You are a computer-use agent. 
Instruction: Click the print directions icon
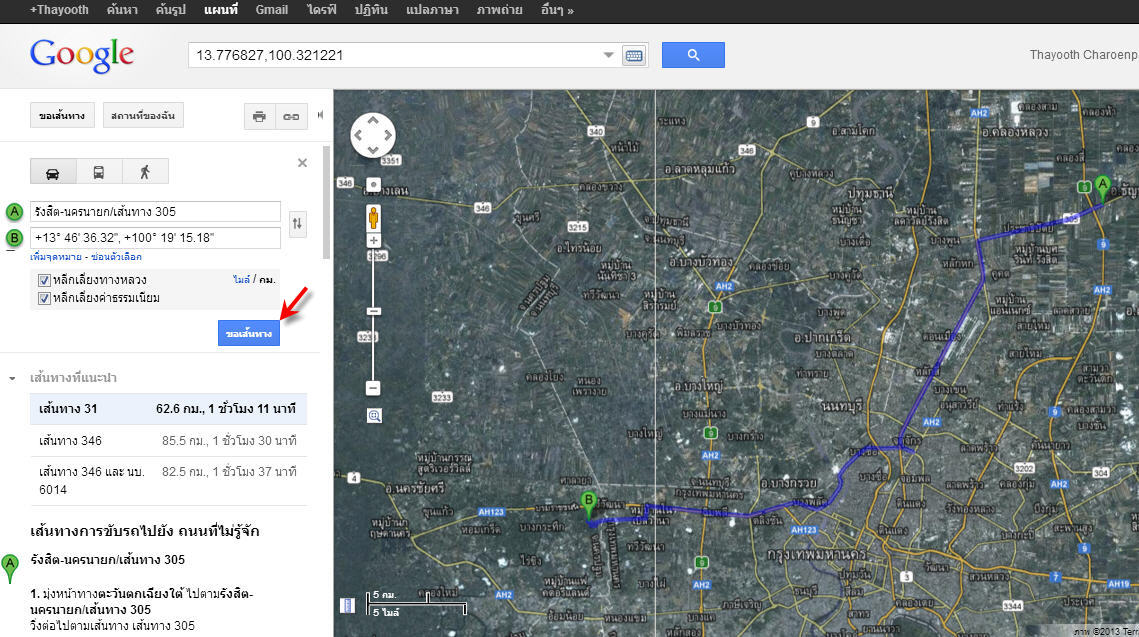[259, 116]
